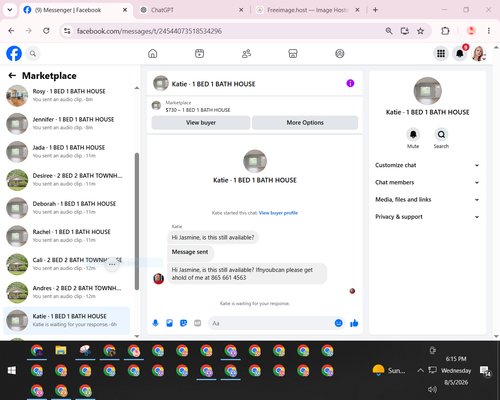
Task: Open the Chrome extensions puzzle icon
Action: pyautogui.click(x=445, y=31)
